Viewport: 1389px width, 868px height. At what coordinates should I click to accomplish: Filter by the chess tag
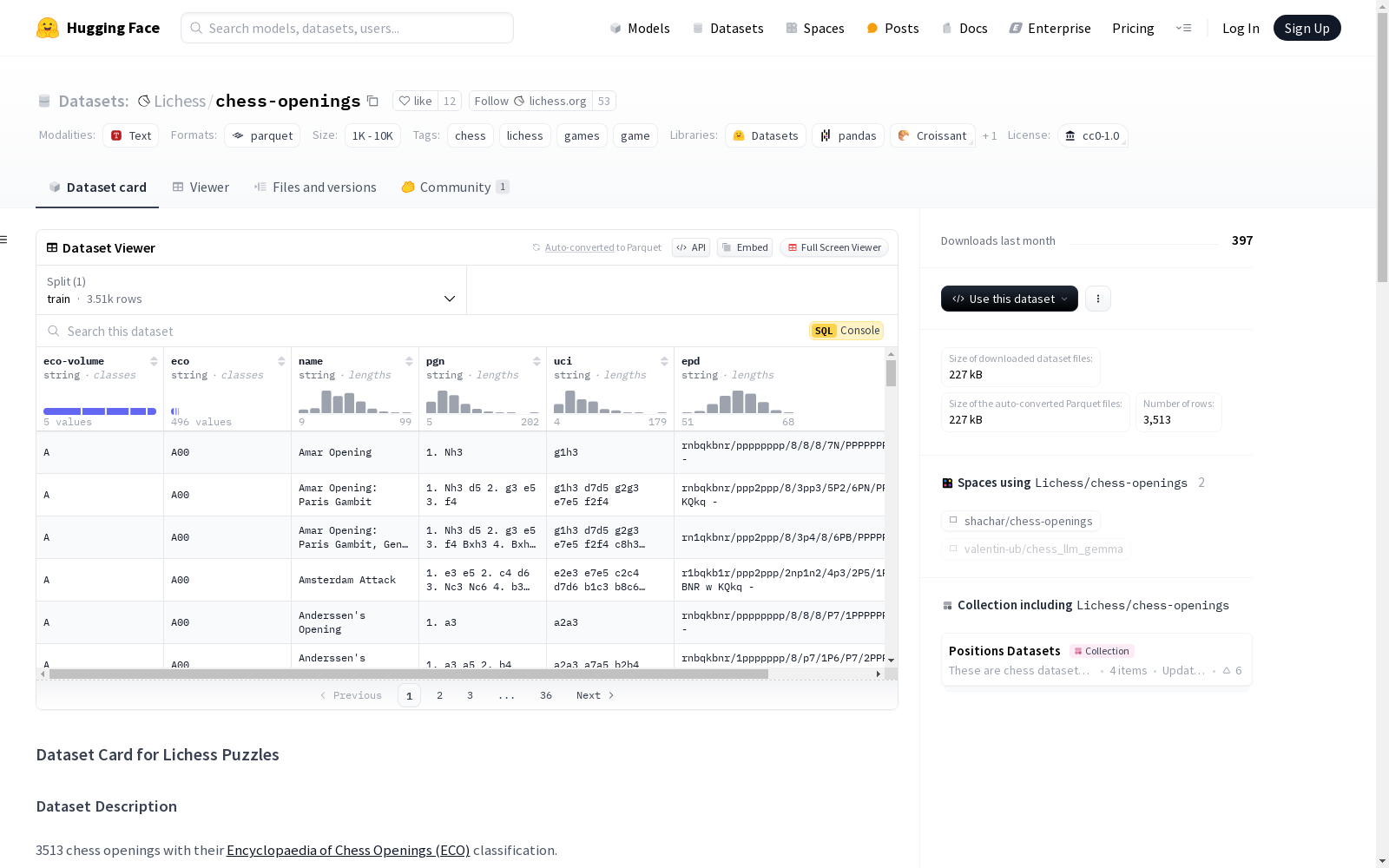[471, 135]
